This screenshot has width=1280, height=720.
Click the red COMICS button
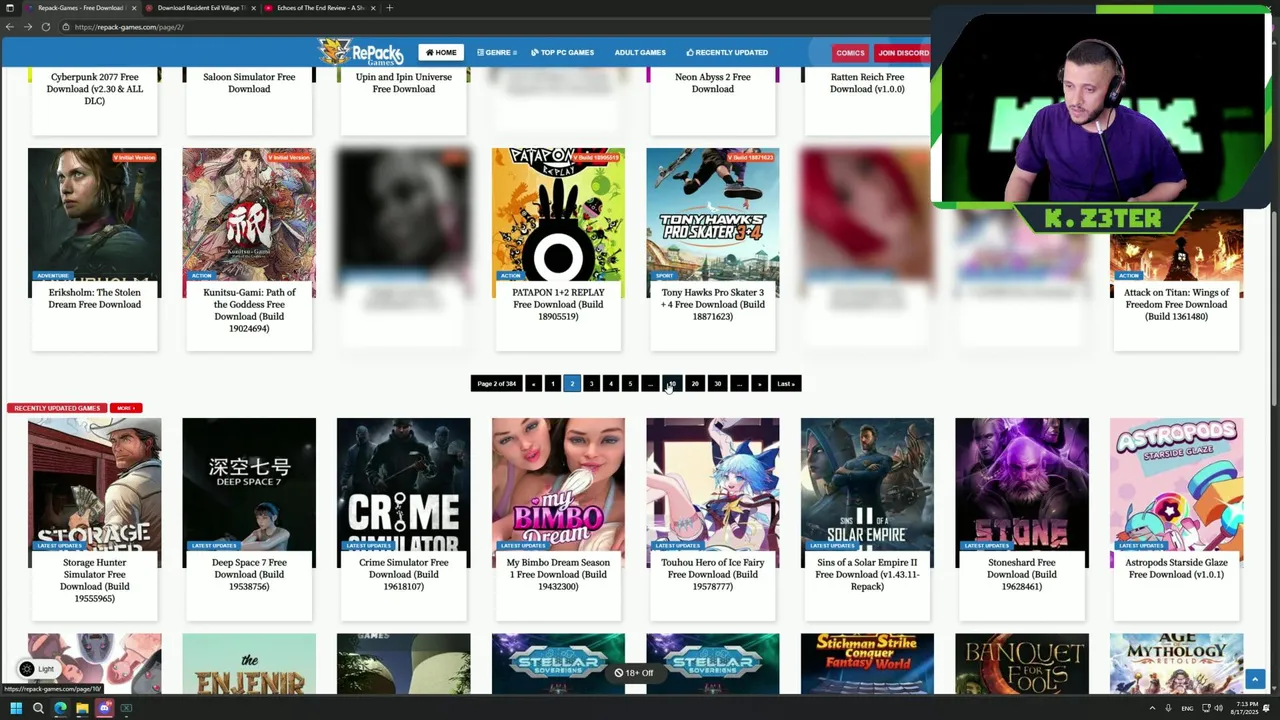pyautogui.click(x=850, y=52)
